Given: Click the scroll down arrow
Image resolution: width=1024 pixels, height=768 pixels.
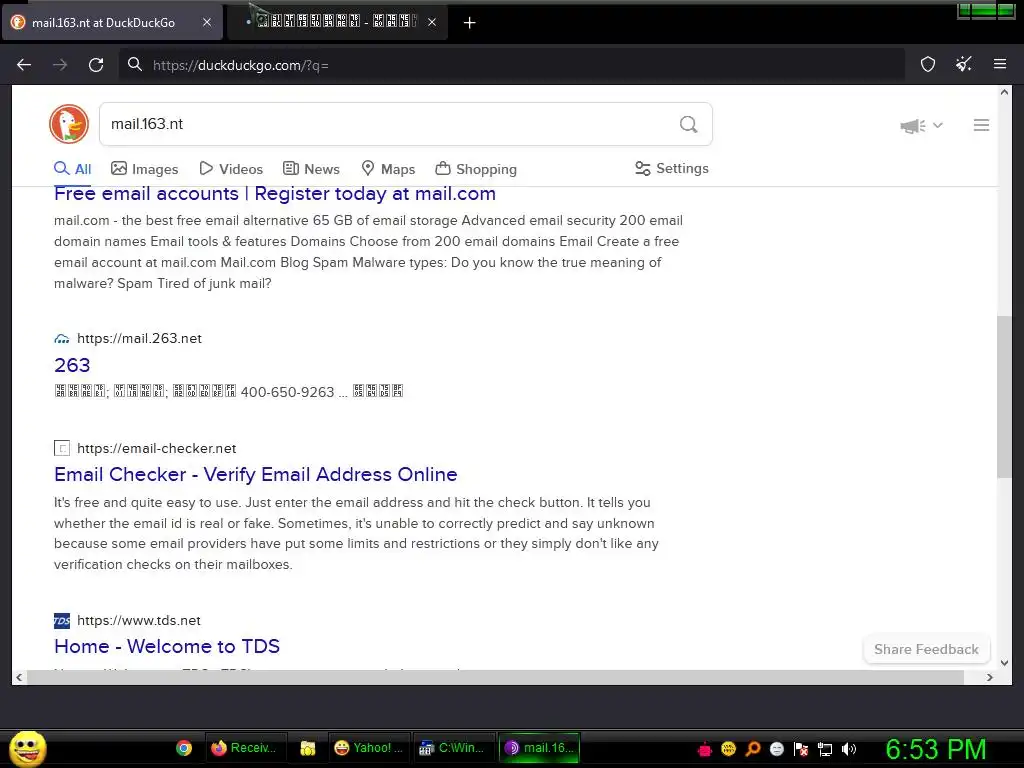Looking at the screenshot, I should tap(1004, 662).
